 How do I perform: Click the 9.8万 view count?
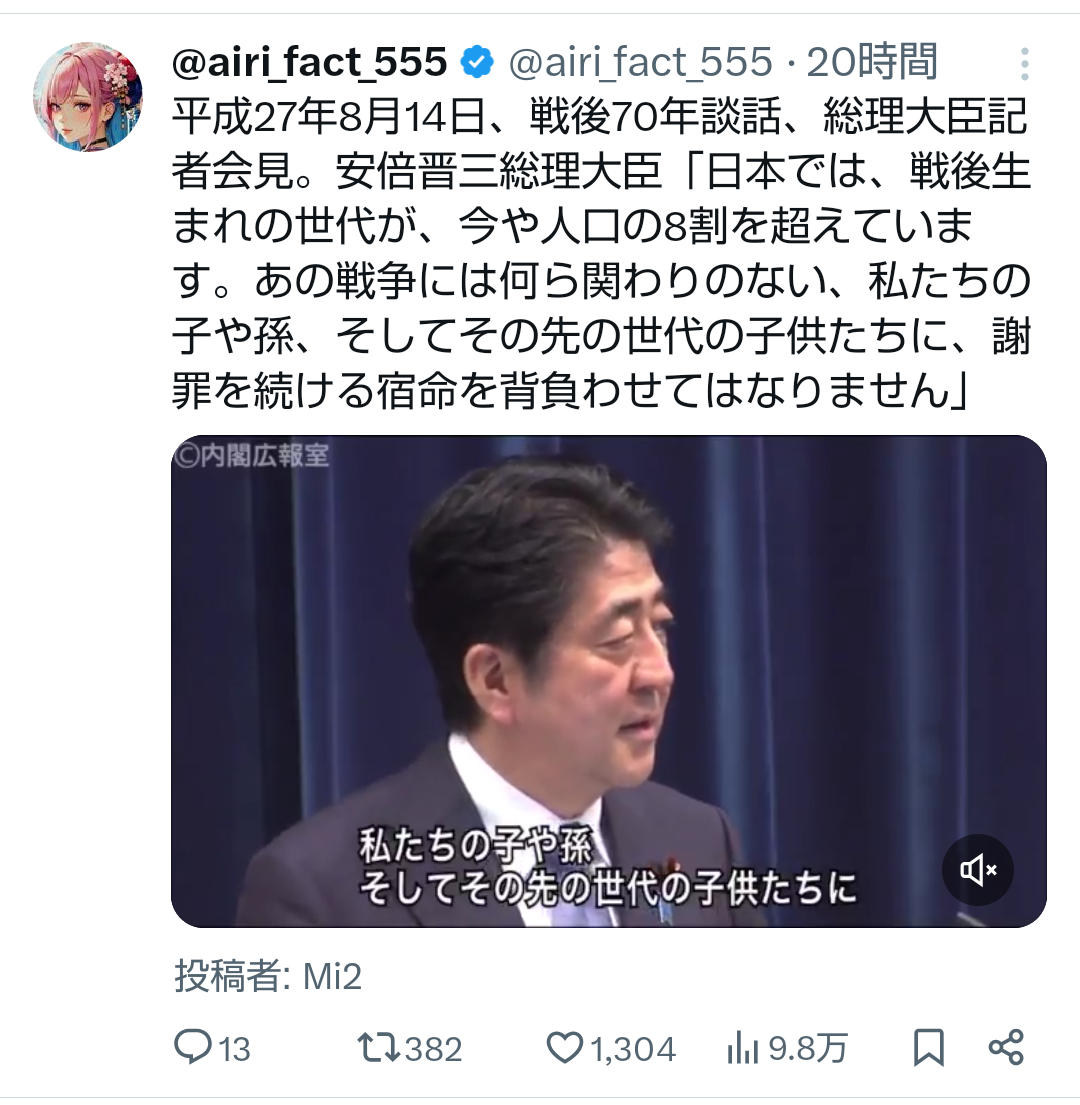(x=807, y=1049)
